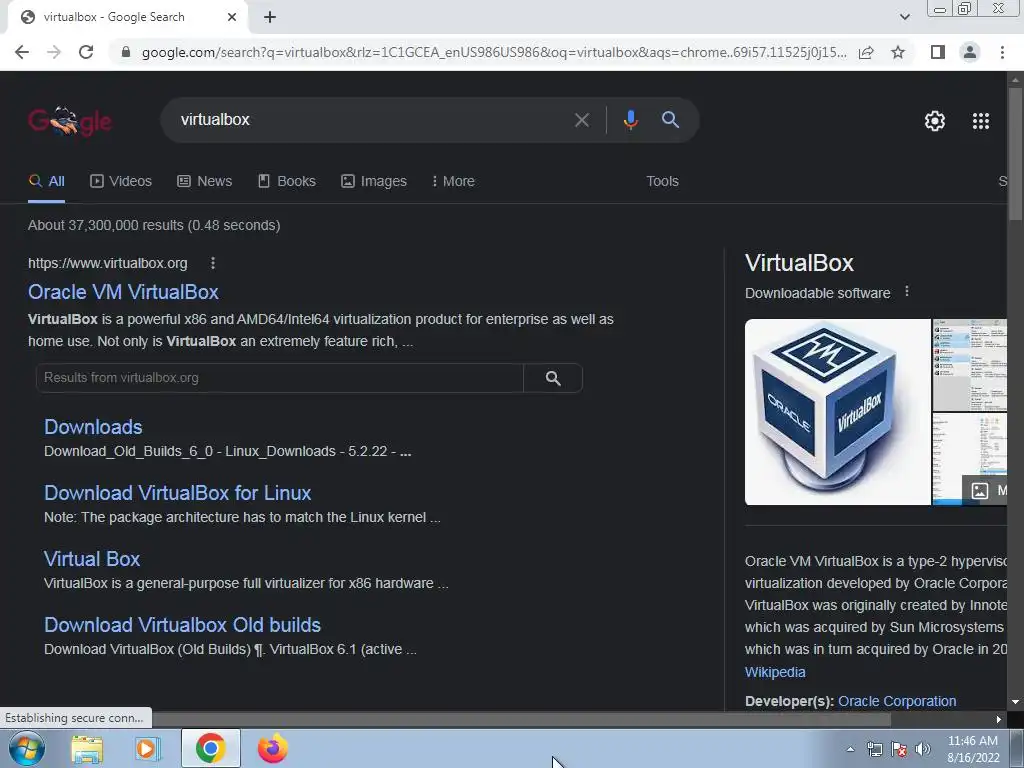Select the Chrome taskbar icon
Image resolution: width=1024 pixels, height=768 pixels.
(x=210, y=748)
